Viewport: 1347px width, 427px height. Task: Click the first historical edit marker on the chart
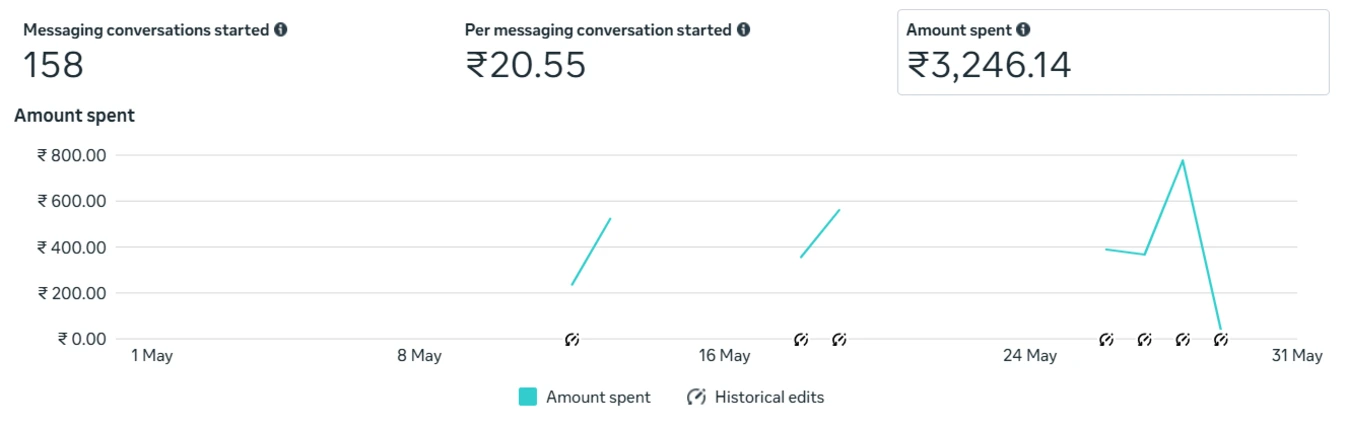pos(572,340)
